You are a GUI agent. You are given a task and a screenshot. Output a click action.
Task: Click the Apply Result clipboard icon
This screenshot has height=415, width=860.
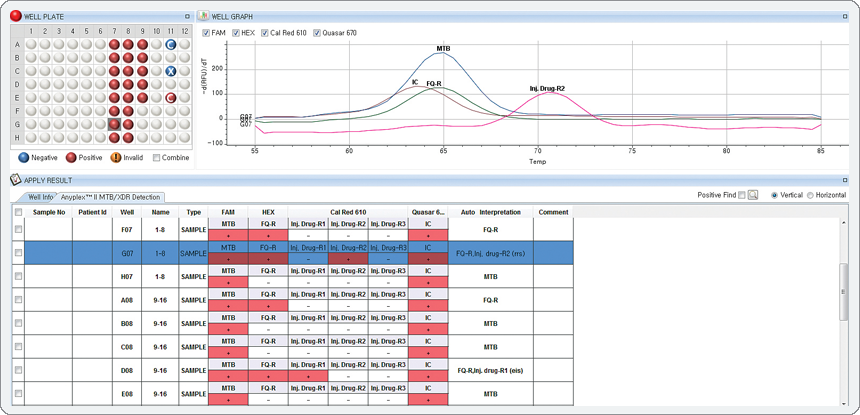pos(15,180)
